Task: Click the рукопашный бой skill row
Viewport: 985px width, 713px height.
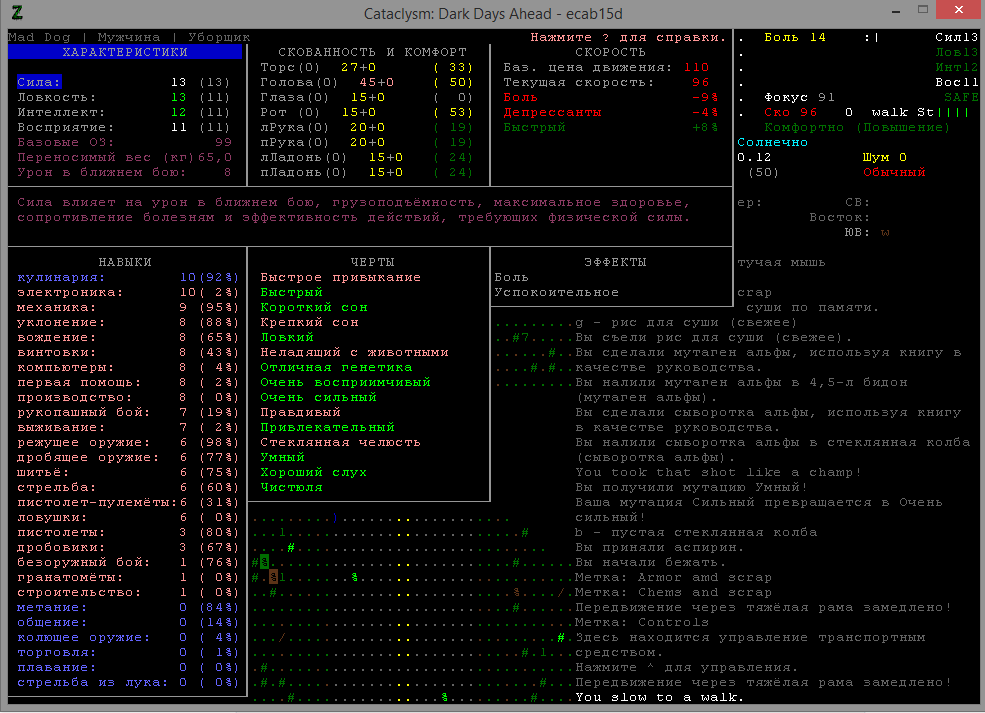Action: [x=128, y=413]
